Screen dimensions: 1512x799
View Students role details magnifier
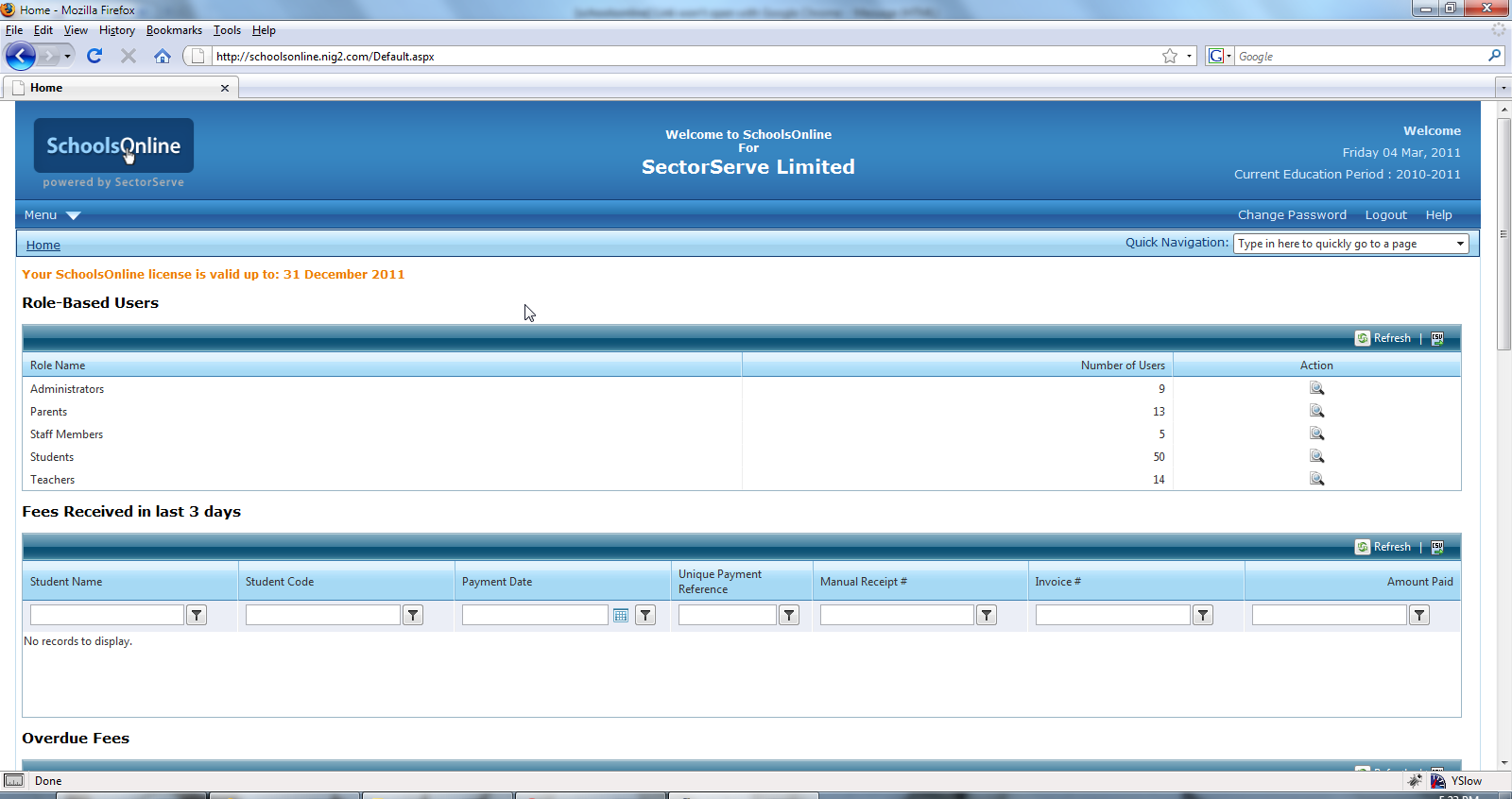click(1316, 456)
